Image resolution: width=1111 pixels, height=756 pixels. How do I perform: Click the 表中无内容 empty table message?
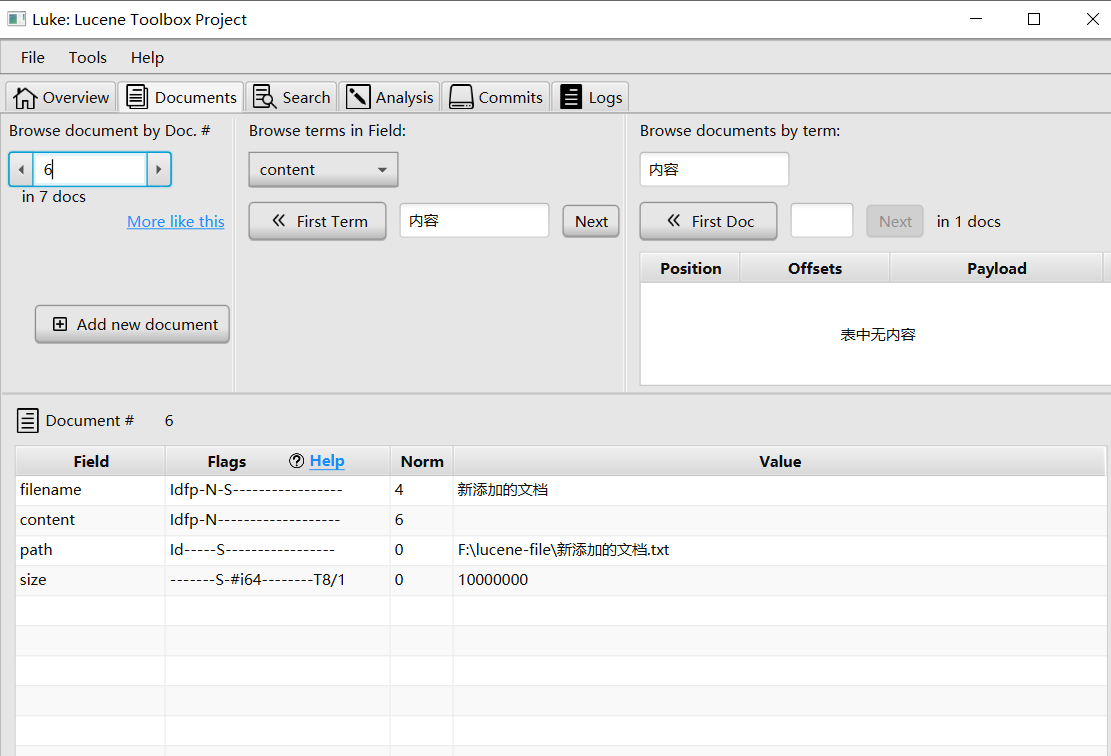click(x=878, y=334)
